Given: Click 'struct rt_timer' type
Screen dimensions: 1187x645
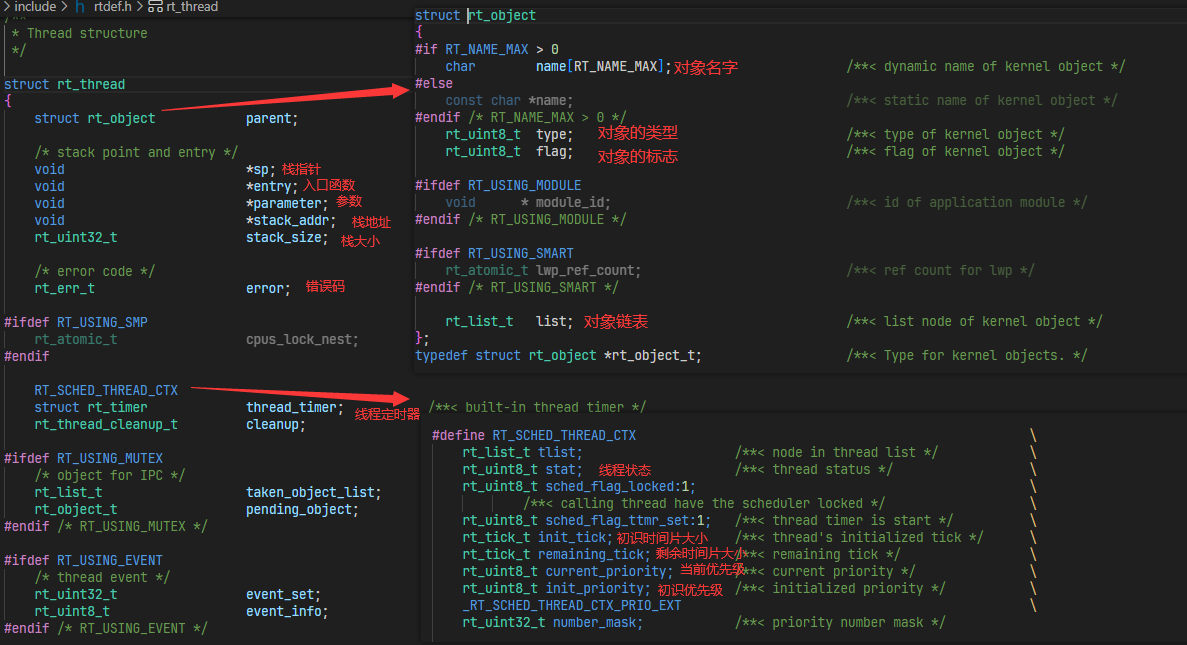Looking at the screenshot, I should click(91, 407).
